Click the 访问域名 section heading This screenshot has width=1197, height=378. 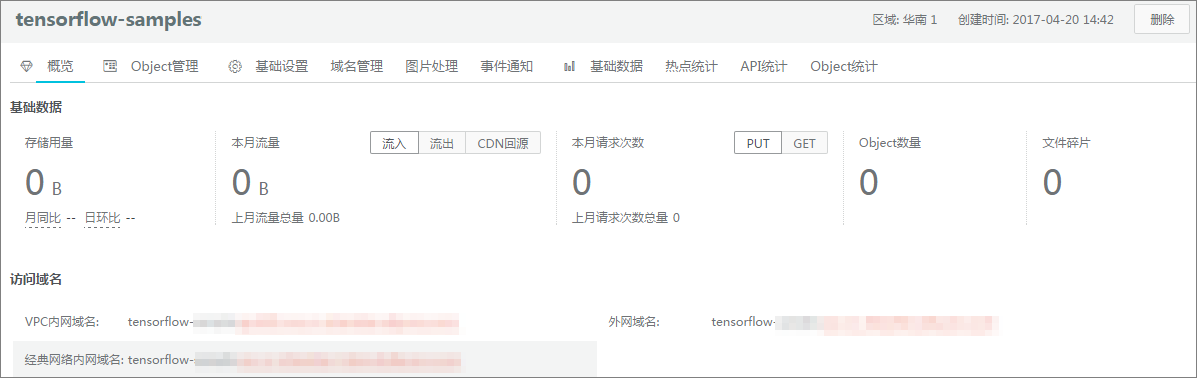coord(36,279)
